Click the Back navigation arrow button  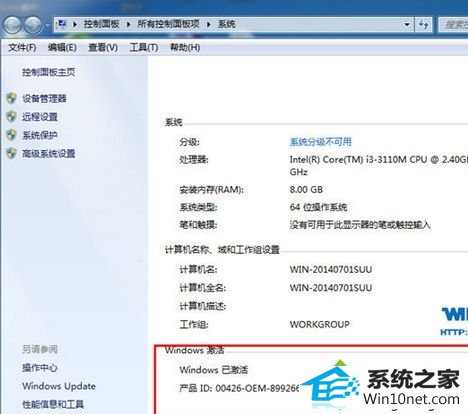tap(12, 25)
